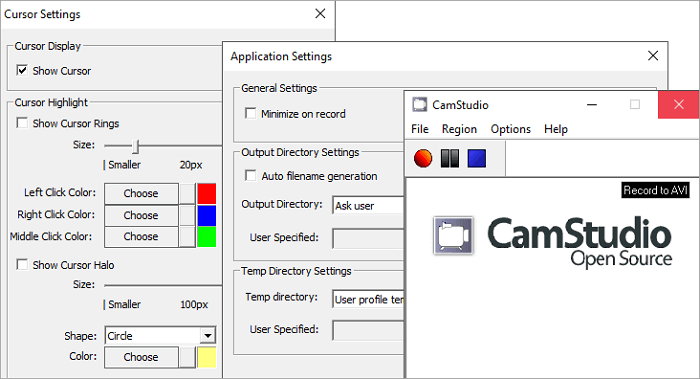Open the Region menu
Viewport: 700px width, 379px height.
[459, 129]
